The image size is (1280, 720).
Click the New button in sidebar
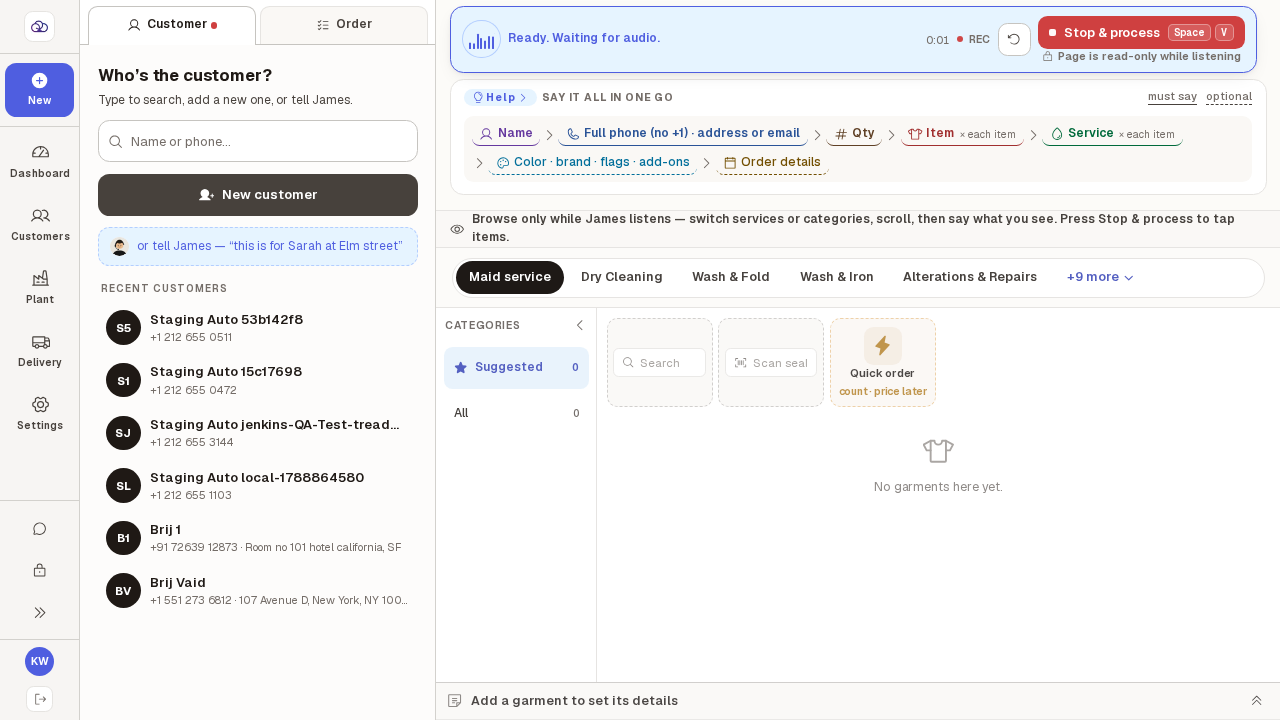(x=40, y=90)
